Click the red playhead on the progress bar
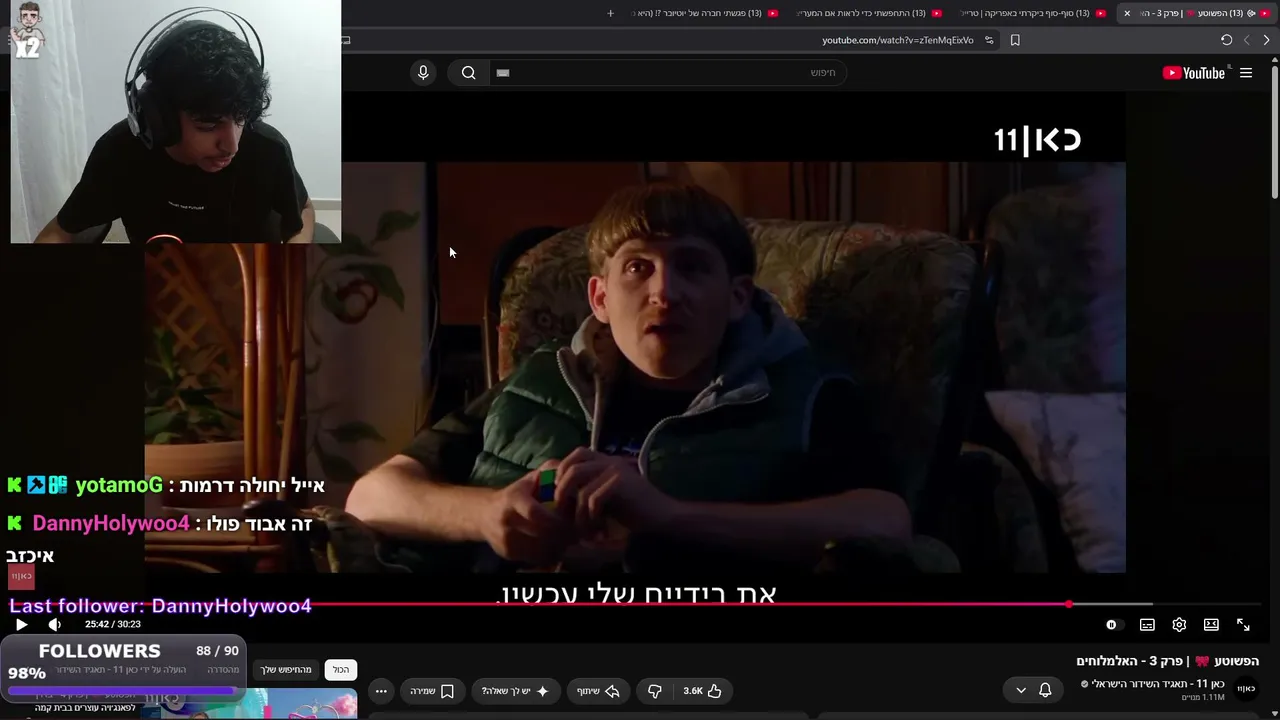This screenshot has width=1280, height=720. pos(1069,604)
